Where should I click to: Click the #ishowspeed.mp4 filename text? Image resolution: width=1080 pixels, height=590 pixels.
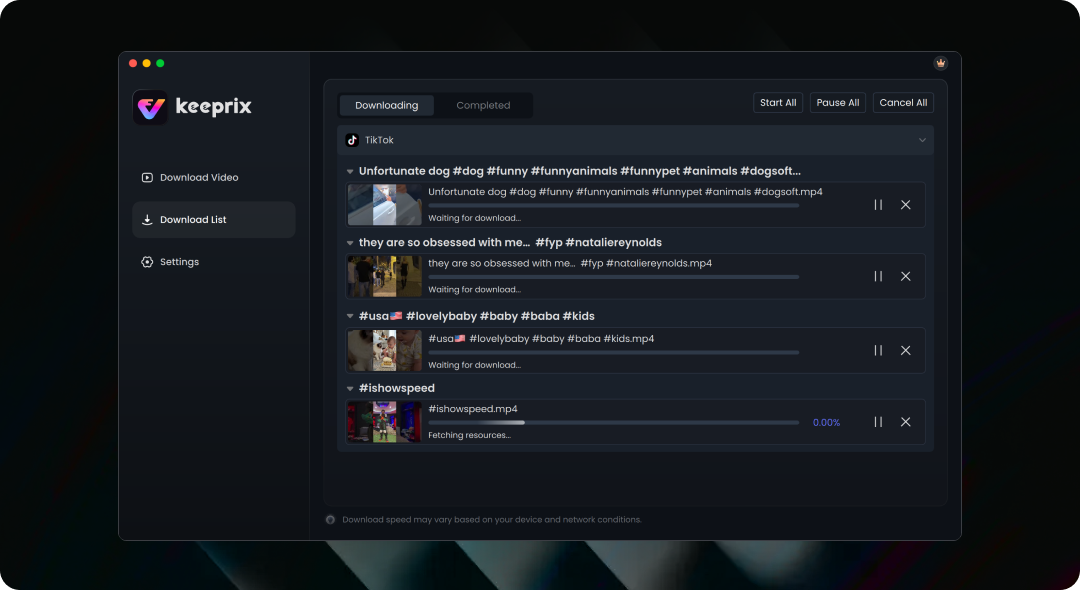(472, 409)
